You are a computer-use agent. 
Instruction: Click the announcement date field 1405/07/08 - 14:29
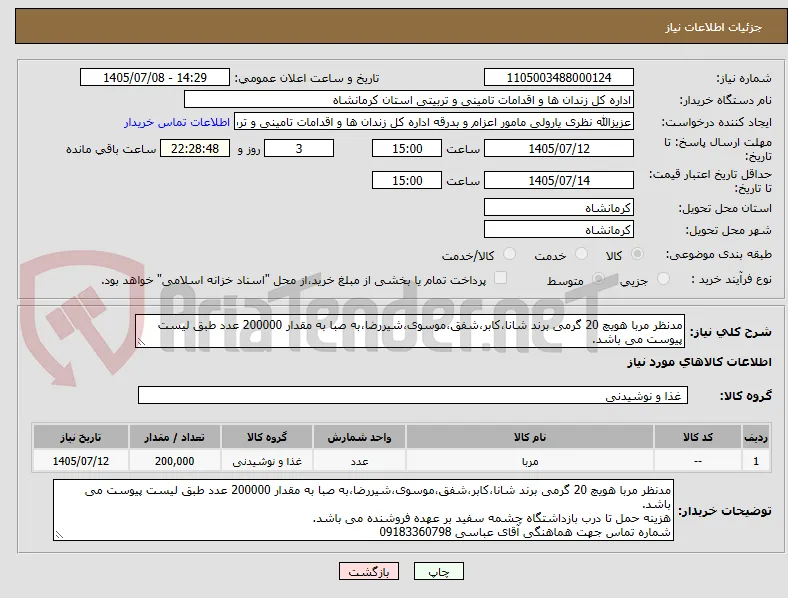[x=155, y=77]
